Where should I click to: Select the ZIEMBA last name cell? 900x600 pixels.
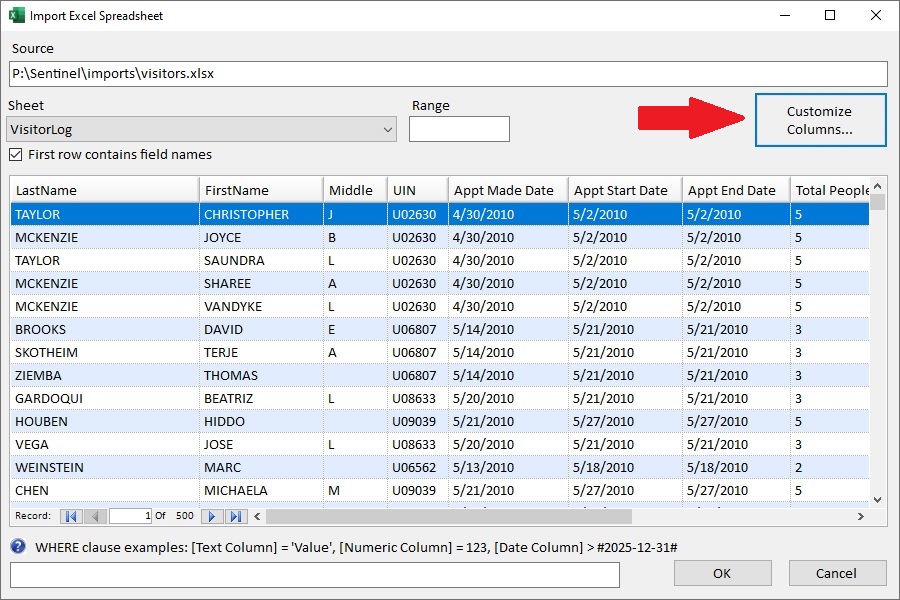[x=104, y=376]
